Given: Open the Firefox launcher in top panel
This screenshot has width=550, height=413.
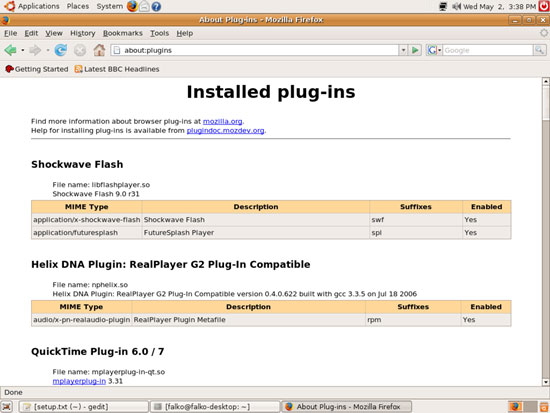Looking at the screenshot, I should (x=132, y=6).
